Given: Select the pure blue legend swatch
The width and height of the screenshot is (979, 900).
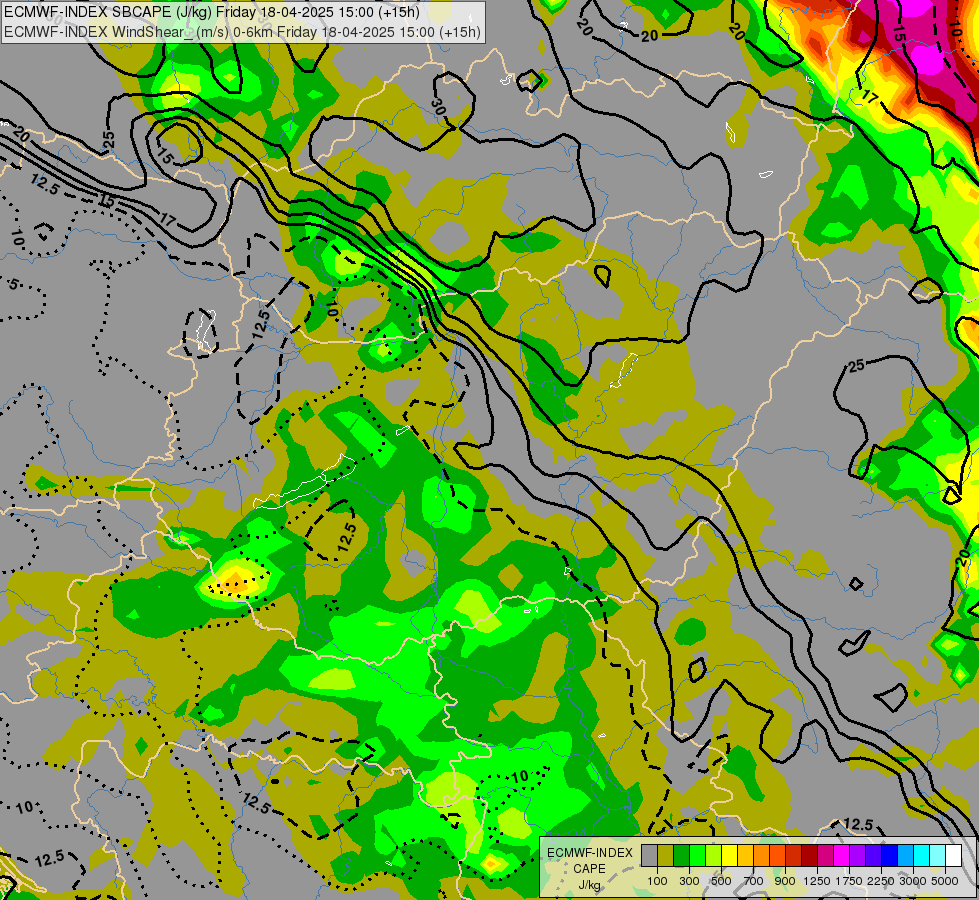Looking at the screenshot, I should (x=889, y=856).
